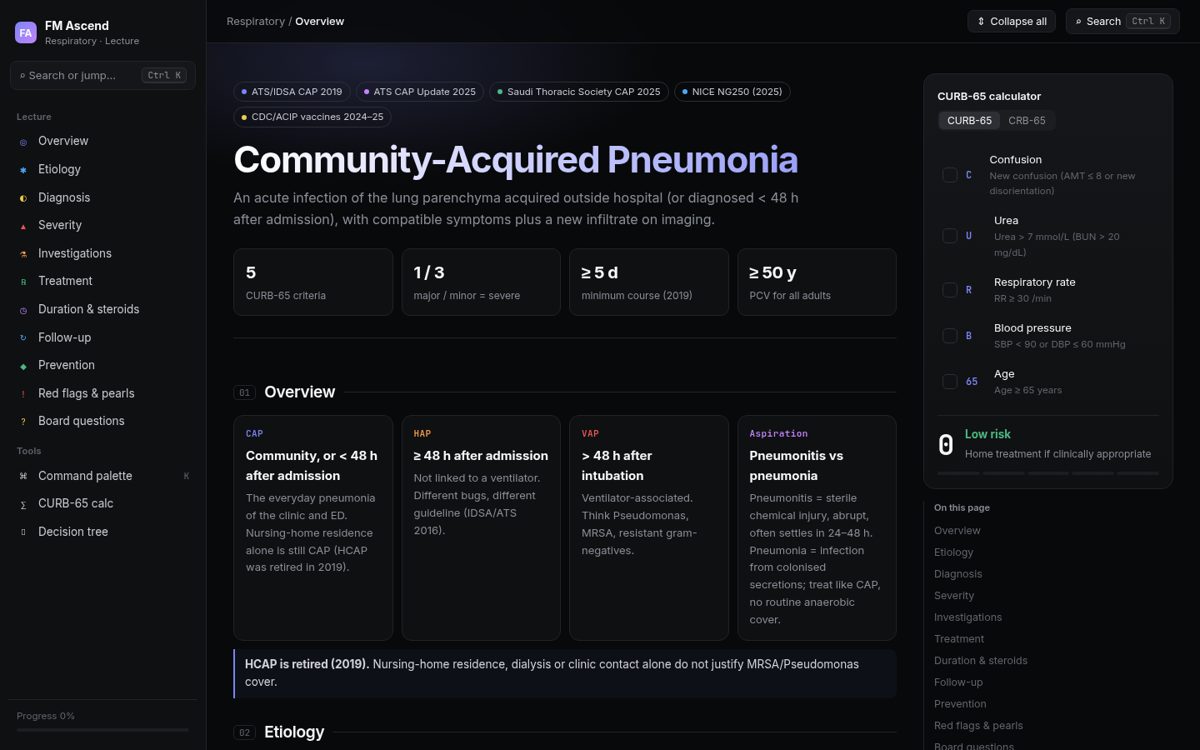Image resolution: width=1200 pixels, height=750 pixels.
Task: Open Follow-up via its sidebar icon
Action: (23, 338)
